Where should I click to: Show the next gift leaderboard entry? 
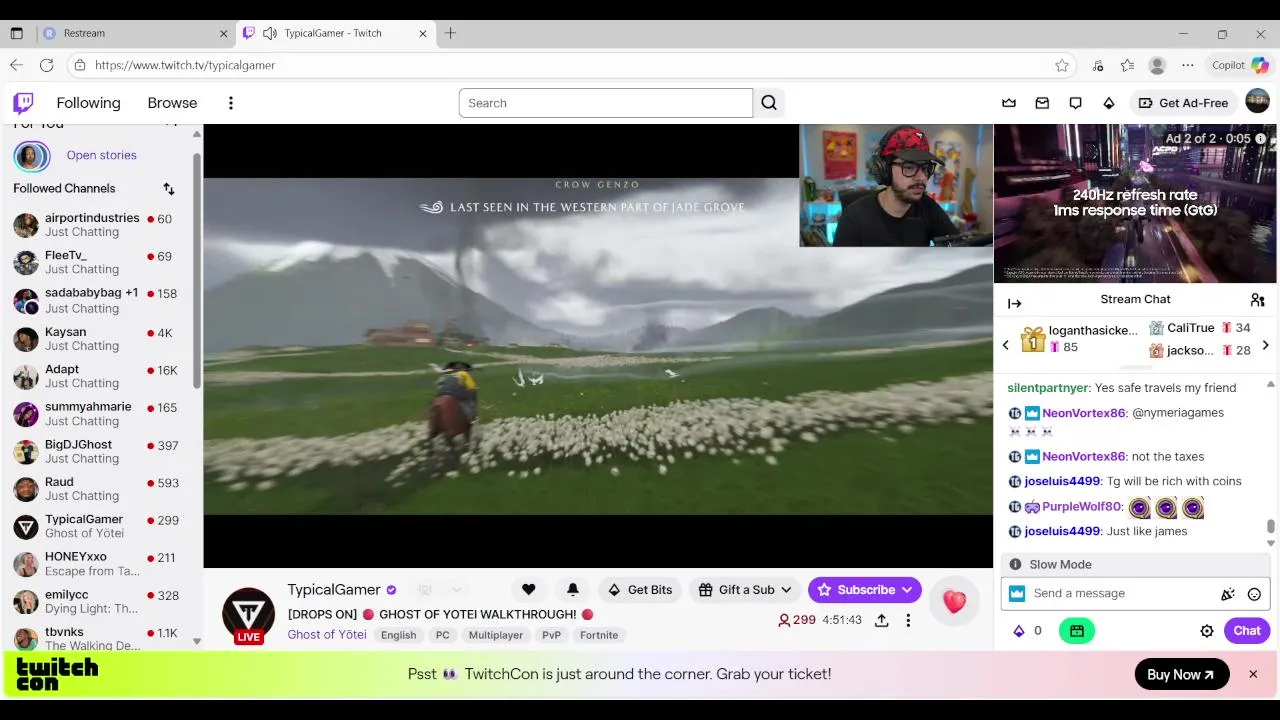(x=1266, y=345)
